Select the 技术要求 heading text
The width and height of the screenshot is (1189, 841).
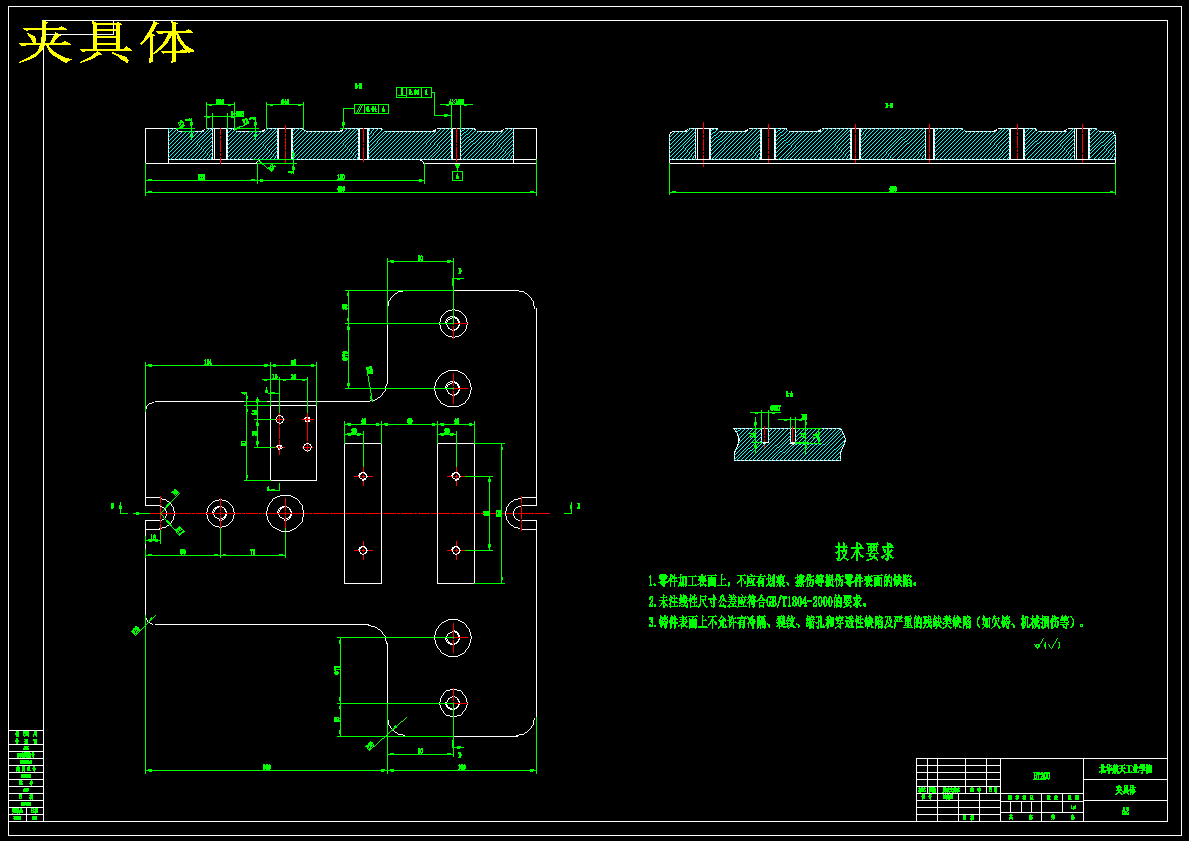coord(865,552)
